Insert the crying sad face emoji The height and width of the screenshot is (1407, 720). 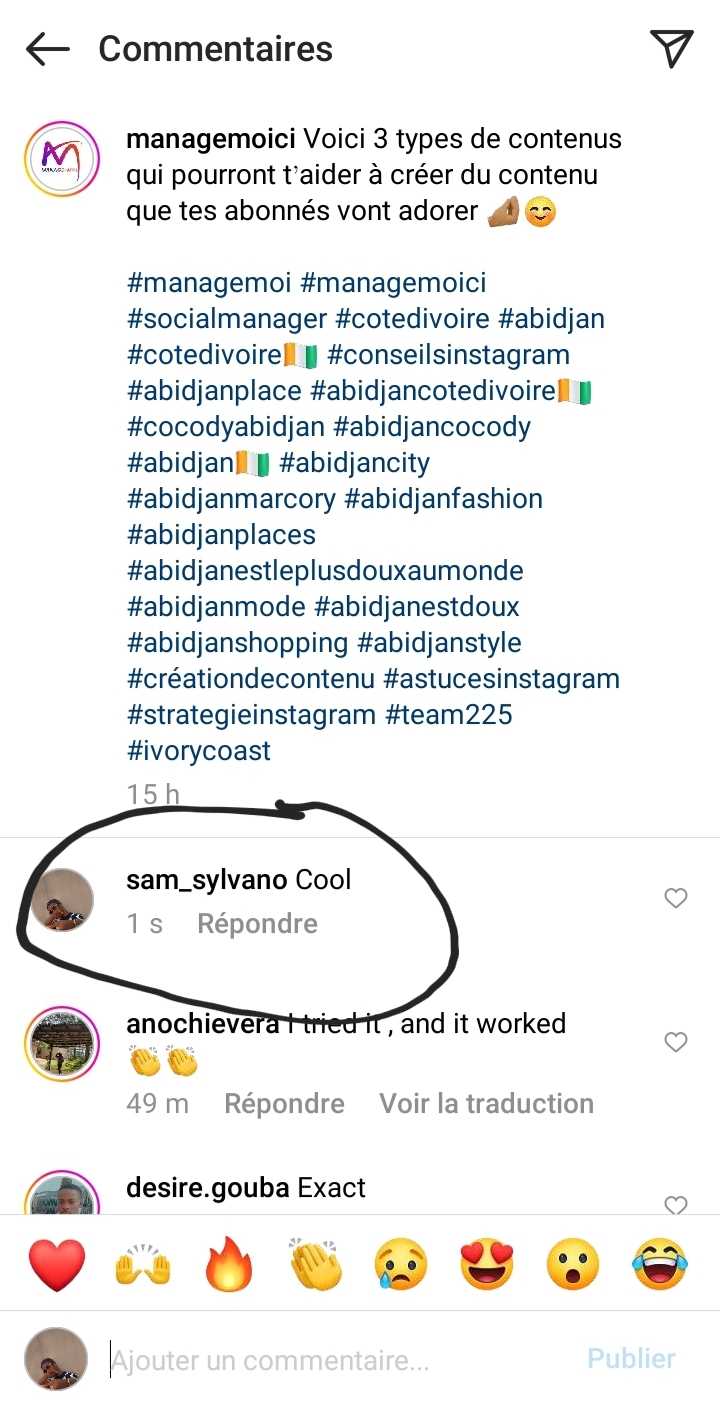click(401, 1264)
